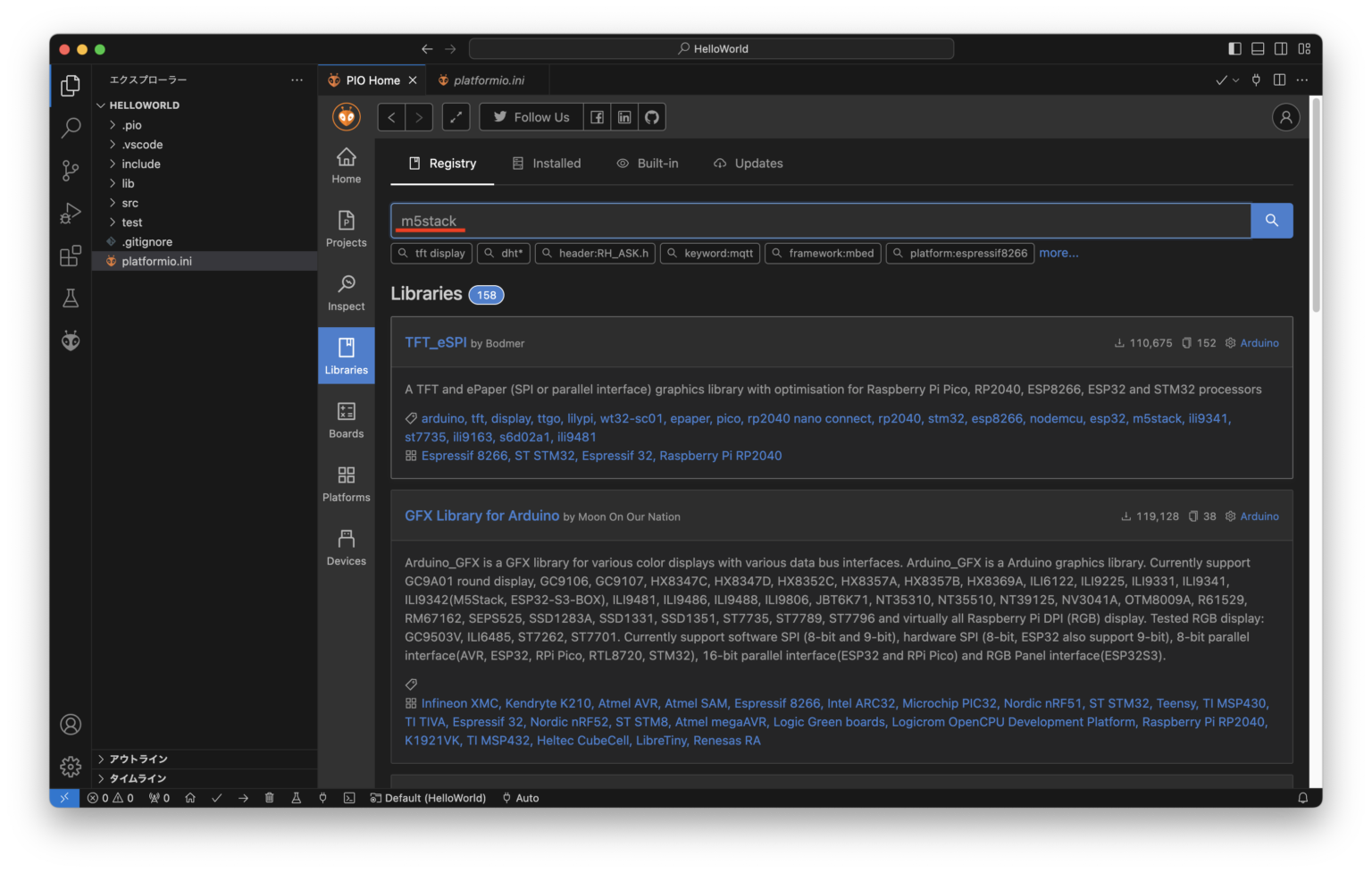The height and width of the screenshot is (873, 1372).
Task: Click the PlatformIO alien icon in activity bar
Action: (x=71, y=340)
